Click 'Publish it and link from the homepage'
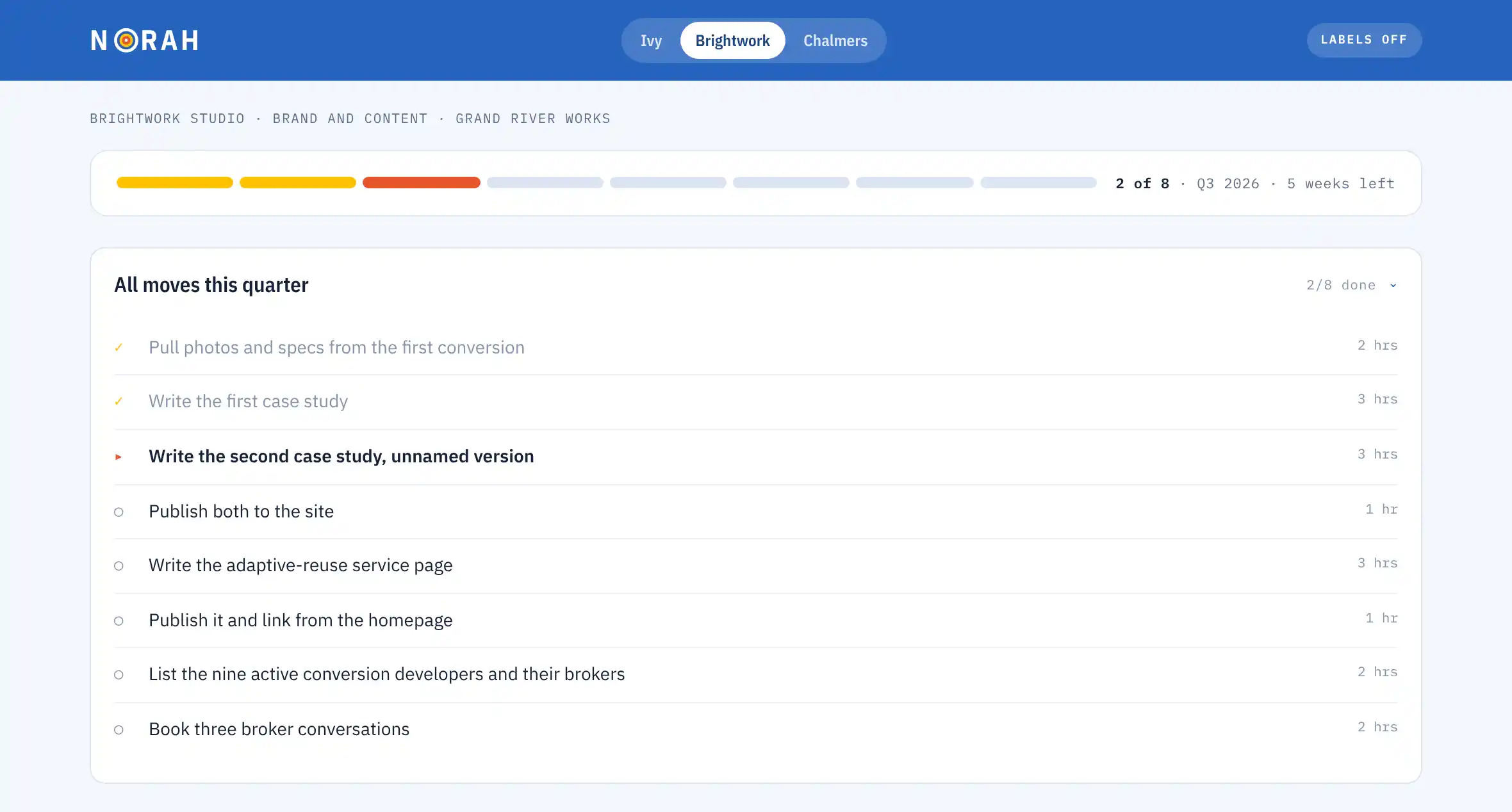The image size is (1512, 812). coord(300,620)
